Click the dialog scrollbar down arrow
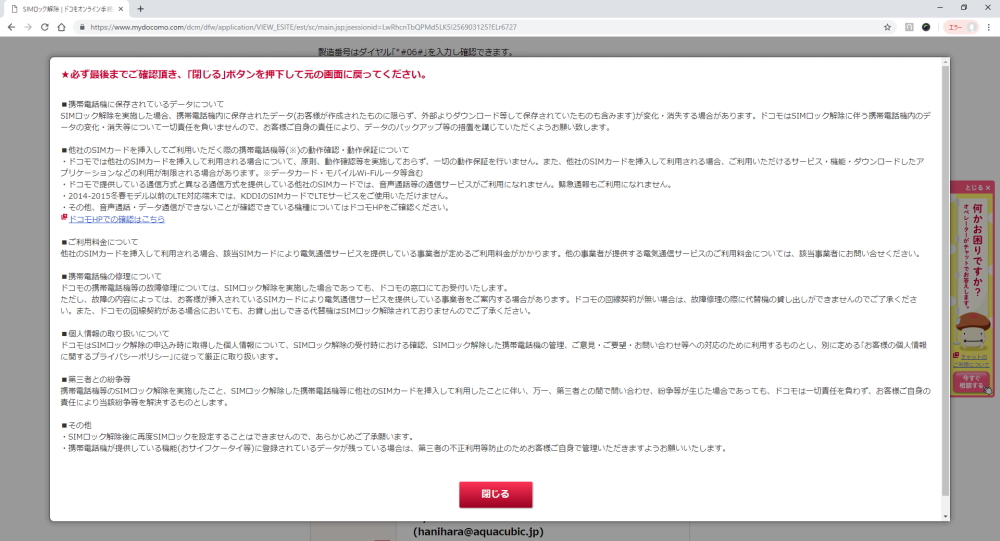This screenshot has height=541, width=1000. click(945, 516)
